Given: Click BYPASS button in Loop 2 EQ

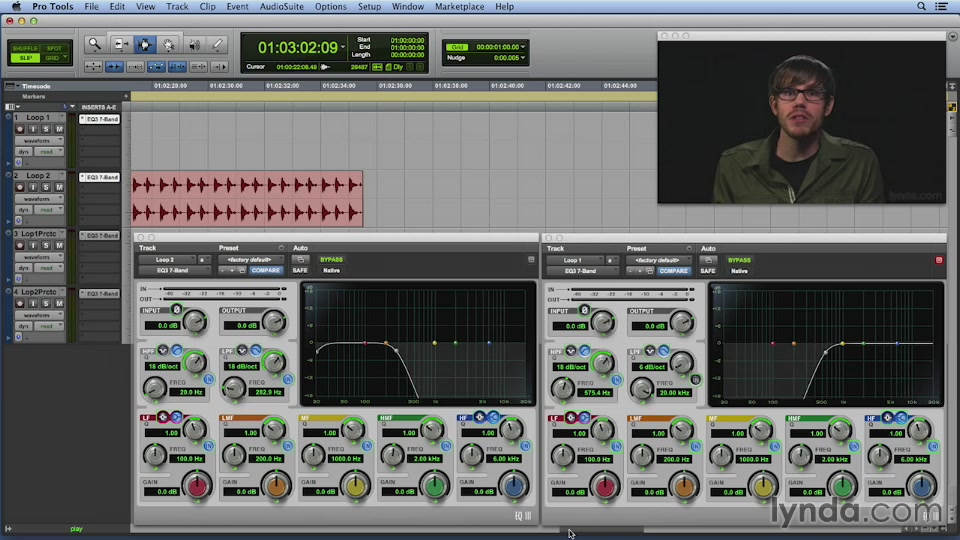Looking at the screenshot, I should tap(331, 260).
